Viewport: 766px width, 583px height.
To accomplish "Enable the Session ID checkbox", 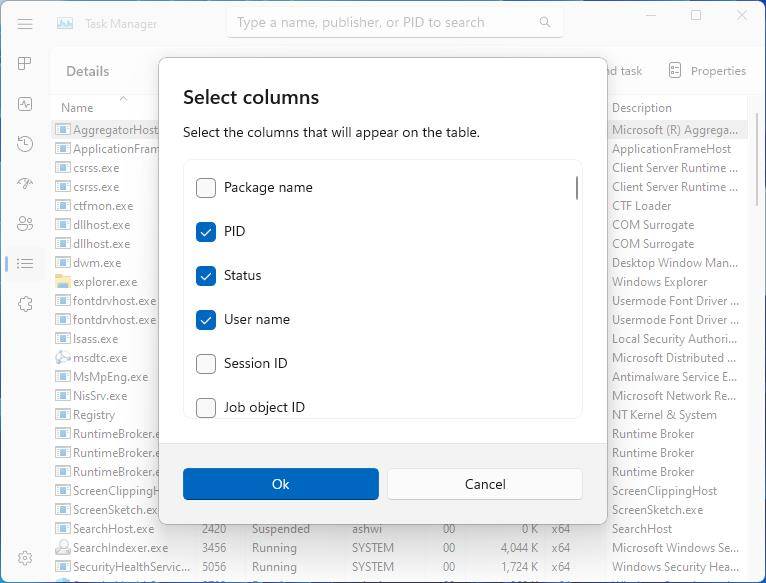I will [x=206, y=364].
